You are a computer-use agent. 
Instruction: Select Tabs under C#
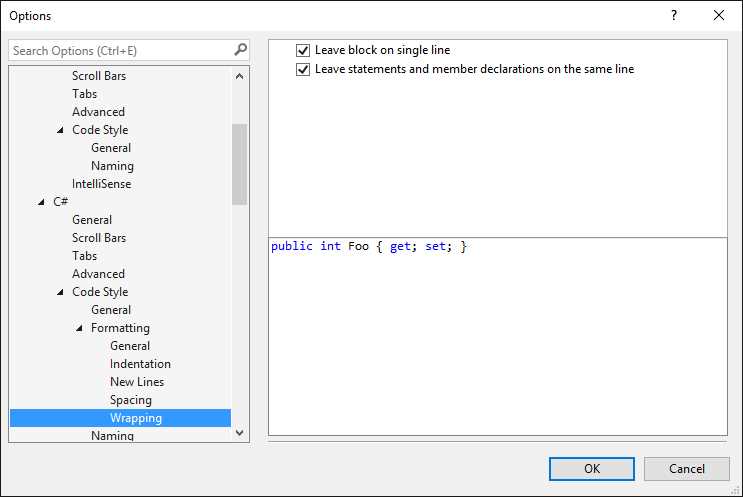pos(84,256)
